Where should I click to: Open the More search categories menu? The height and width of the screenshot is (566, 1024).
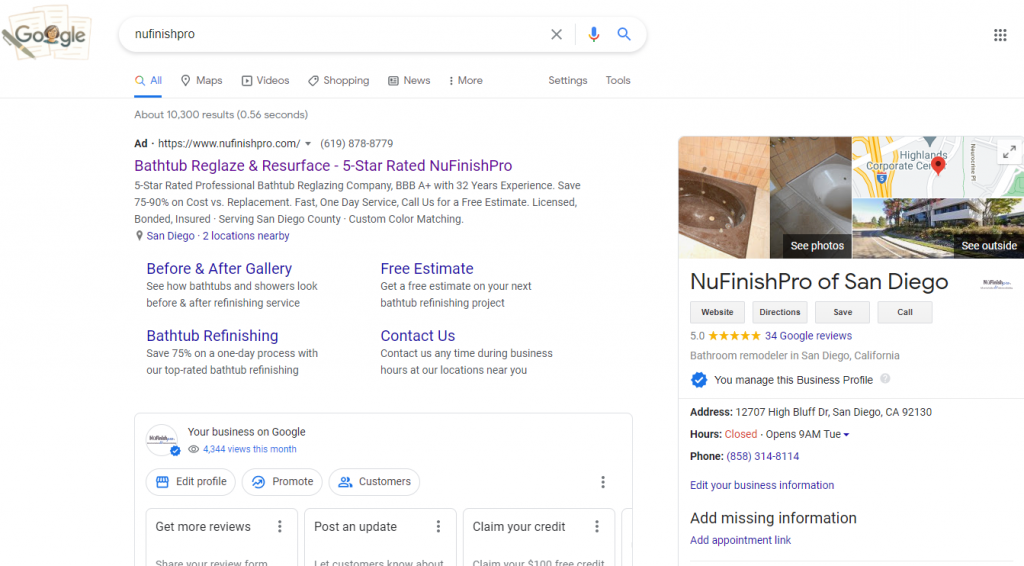[466, 80]
